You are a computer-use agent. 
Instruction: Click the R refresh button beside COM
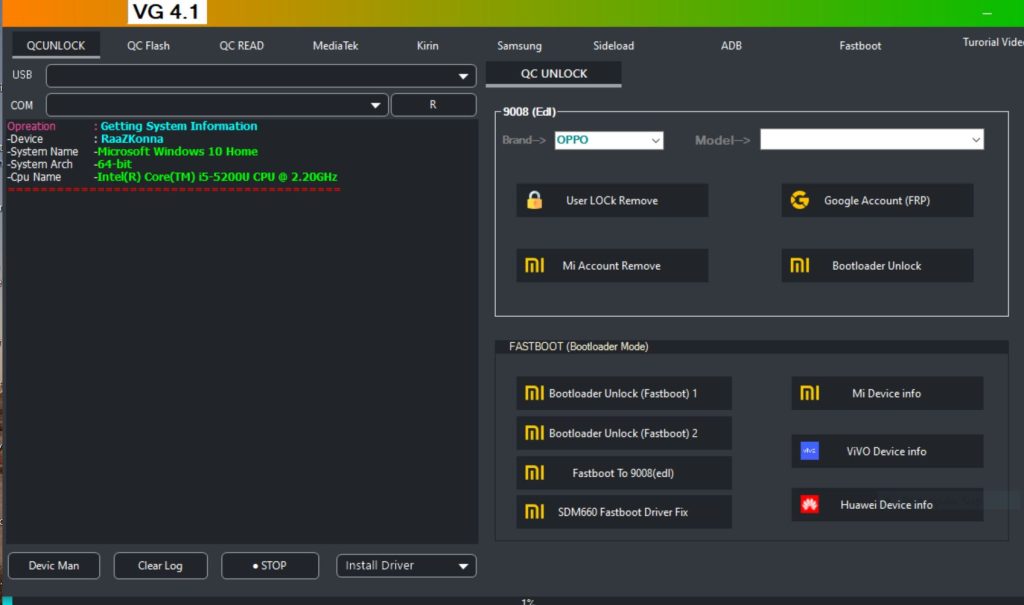click(x=433, y=105)
